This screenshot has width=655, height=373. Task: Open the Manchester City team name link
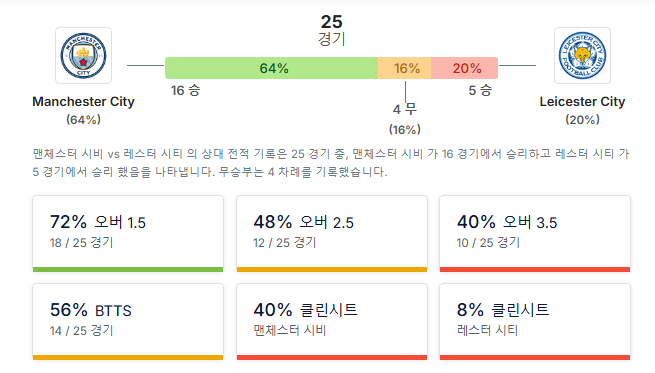click(x=84, y=101)
